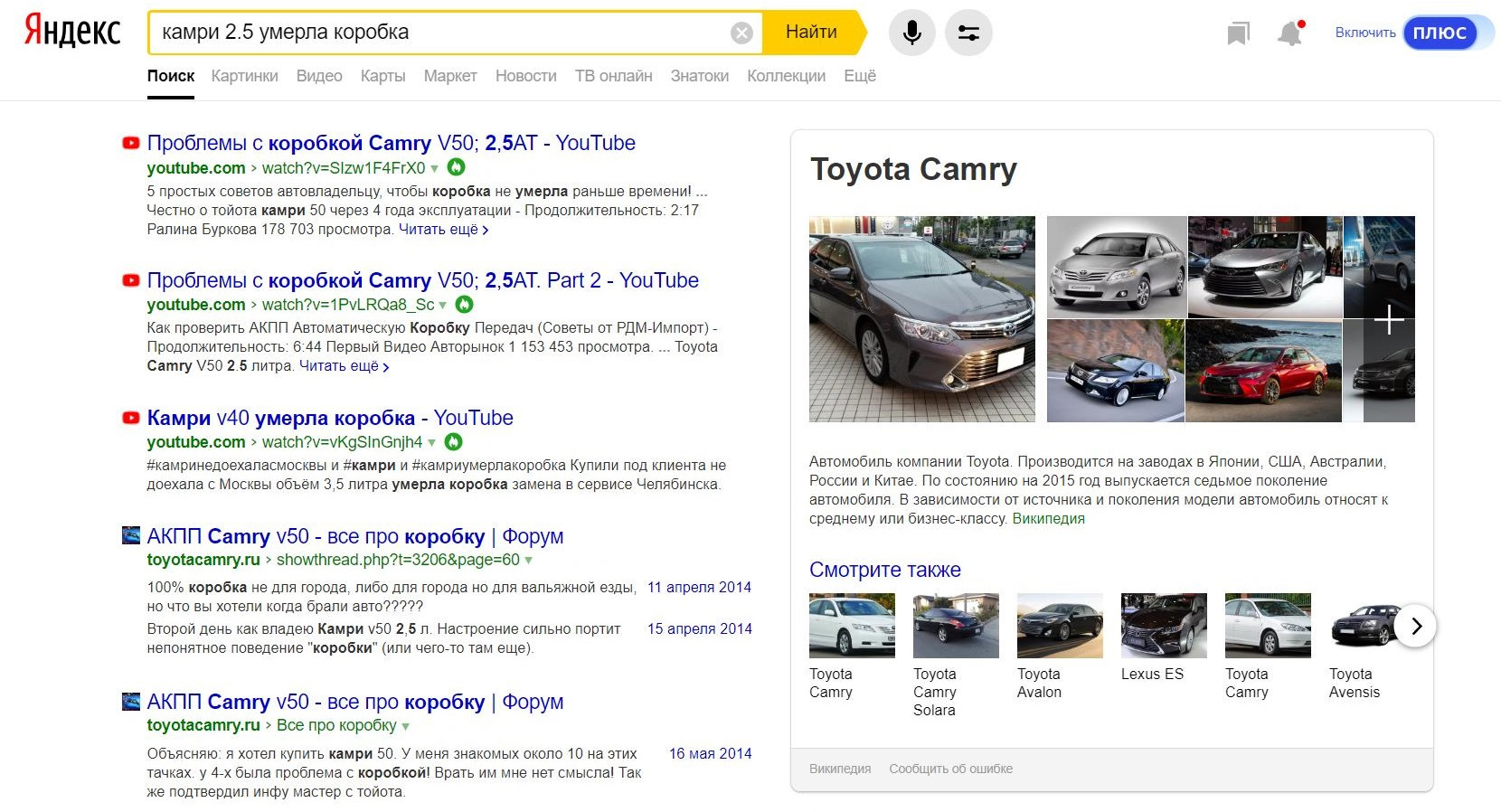
Task: Start voice search with the microphone icon
Action: (912, 33)
